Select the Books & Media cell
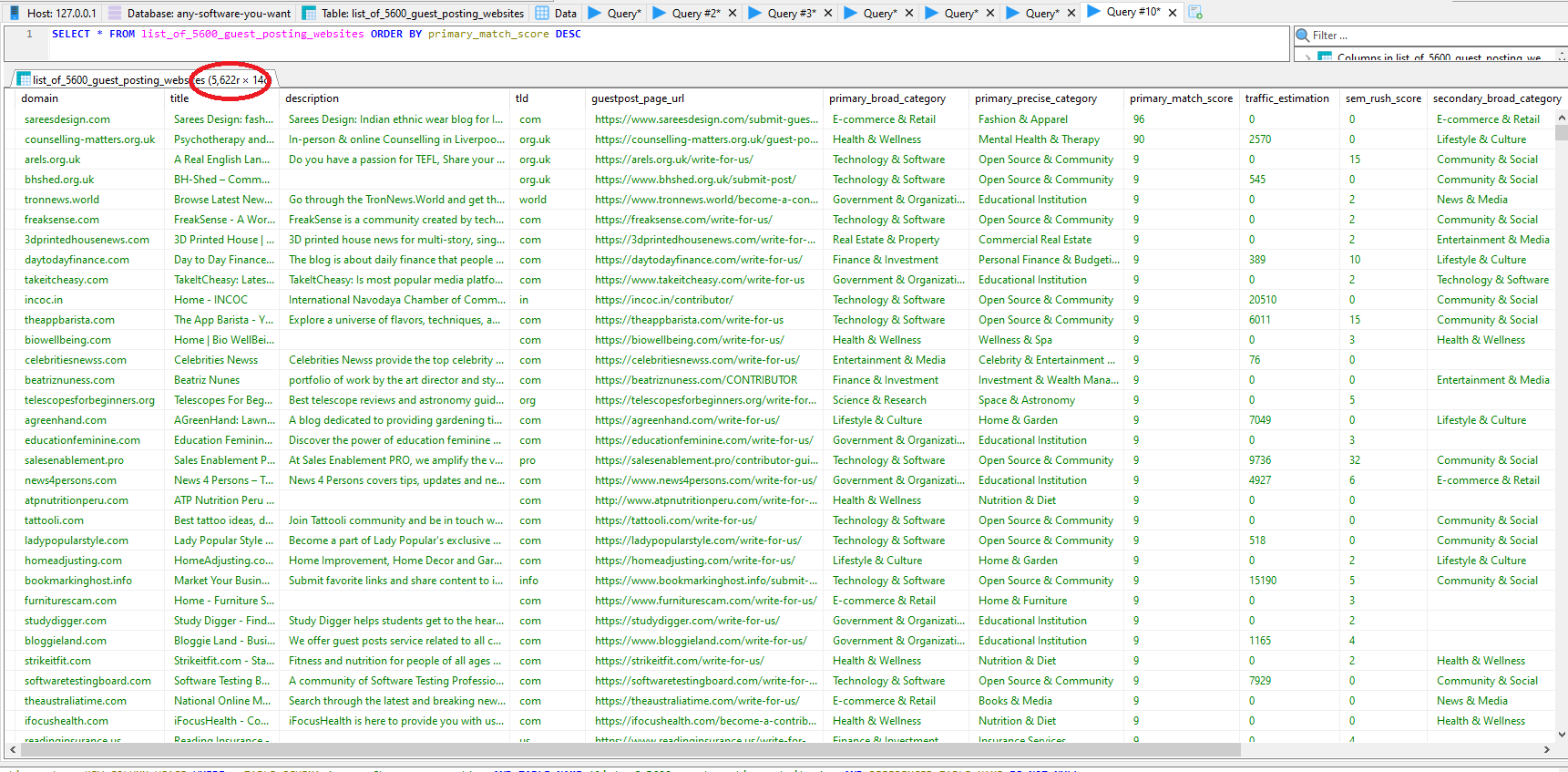 [1048, 701]
